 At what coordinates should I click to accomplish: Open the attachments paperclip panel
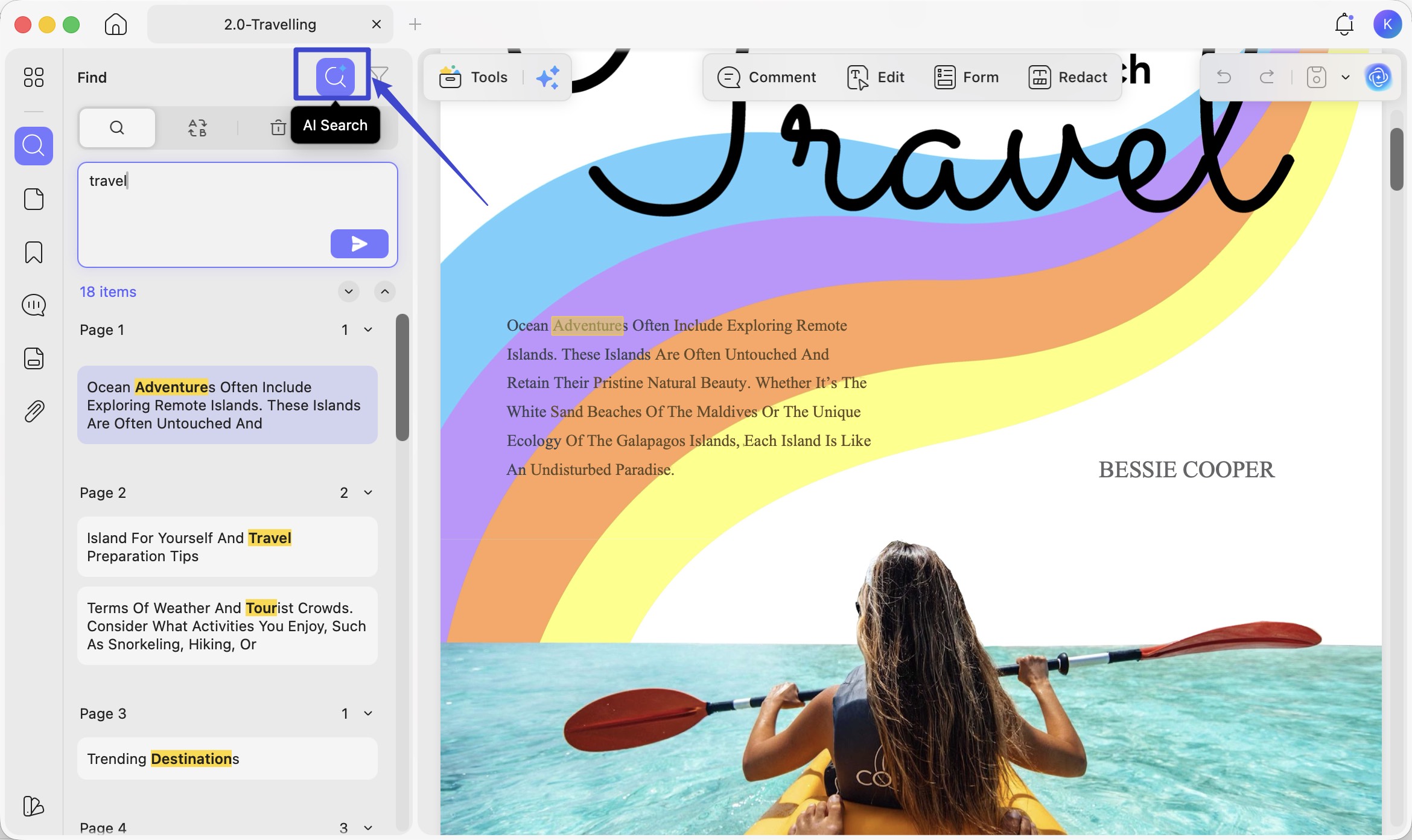[x=34, y=412]
